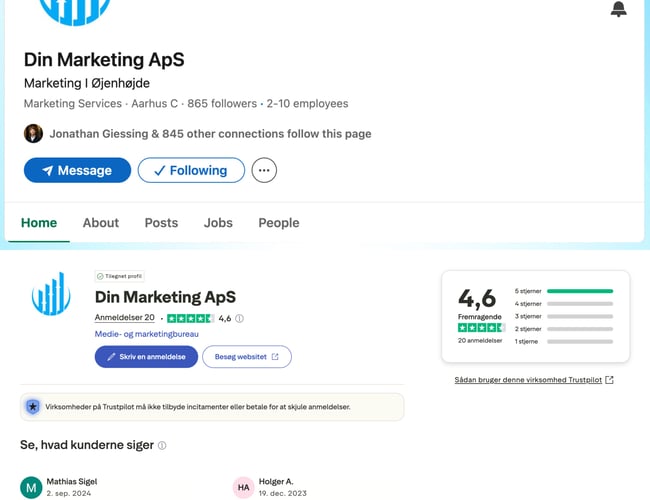Viewport: 650px width, 500px height.
Task: Open Medie- og marketingbureau category link
Action: click(146, 334)
